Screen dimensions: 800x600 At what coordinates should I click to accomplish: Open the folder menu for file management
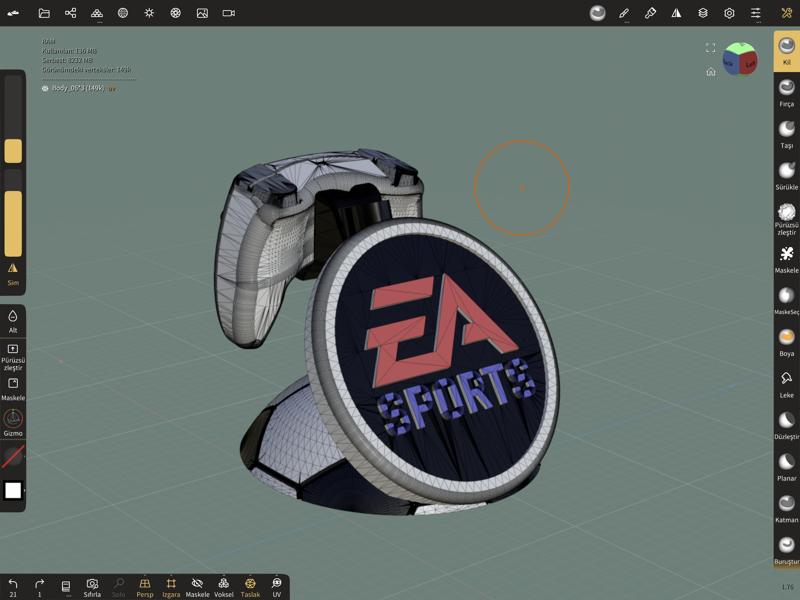click(42, 13)
